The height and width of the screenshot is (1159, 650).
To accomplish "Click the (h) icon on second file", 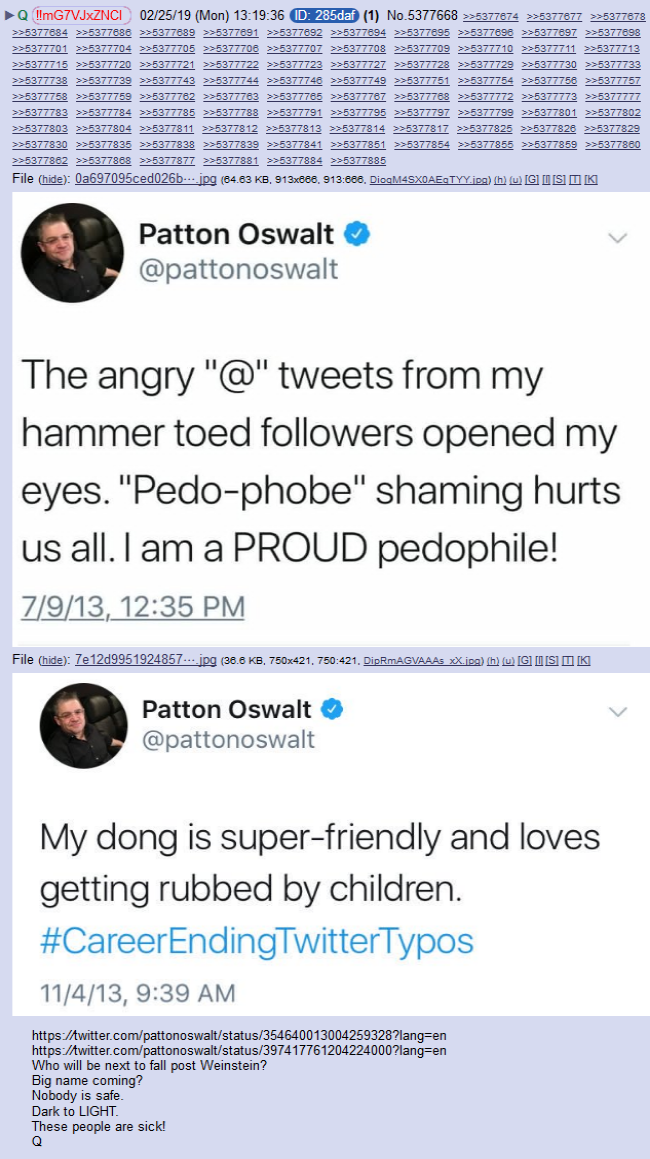I will point(493,660).
